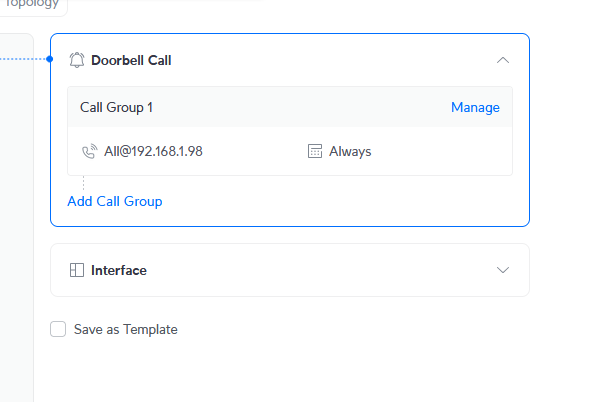The height and width of the screenshot is (402, 610).
Task: Click the dotted connector line near Topology
Action: pyautogui.click(x=22, y=59)
